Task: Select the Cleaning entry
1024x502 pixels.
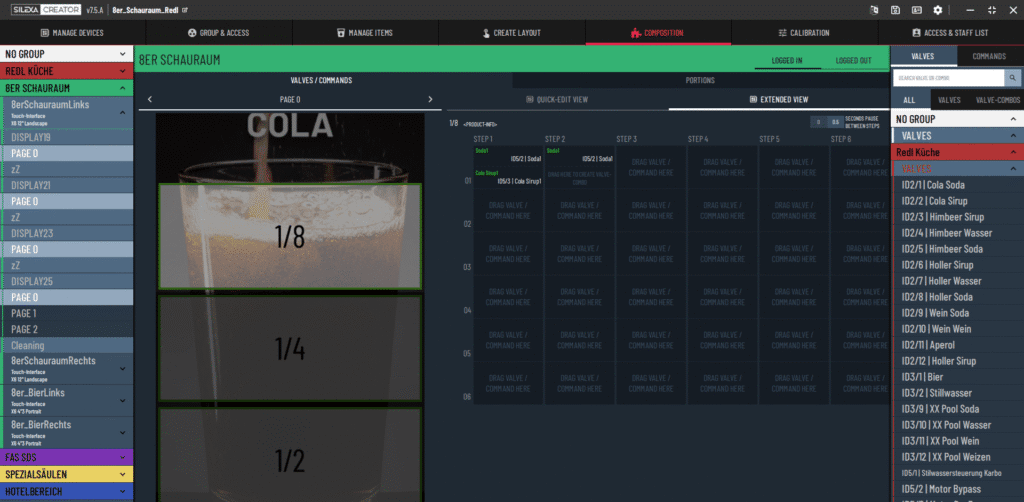Action: [x=67, y=345]
